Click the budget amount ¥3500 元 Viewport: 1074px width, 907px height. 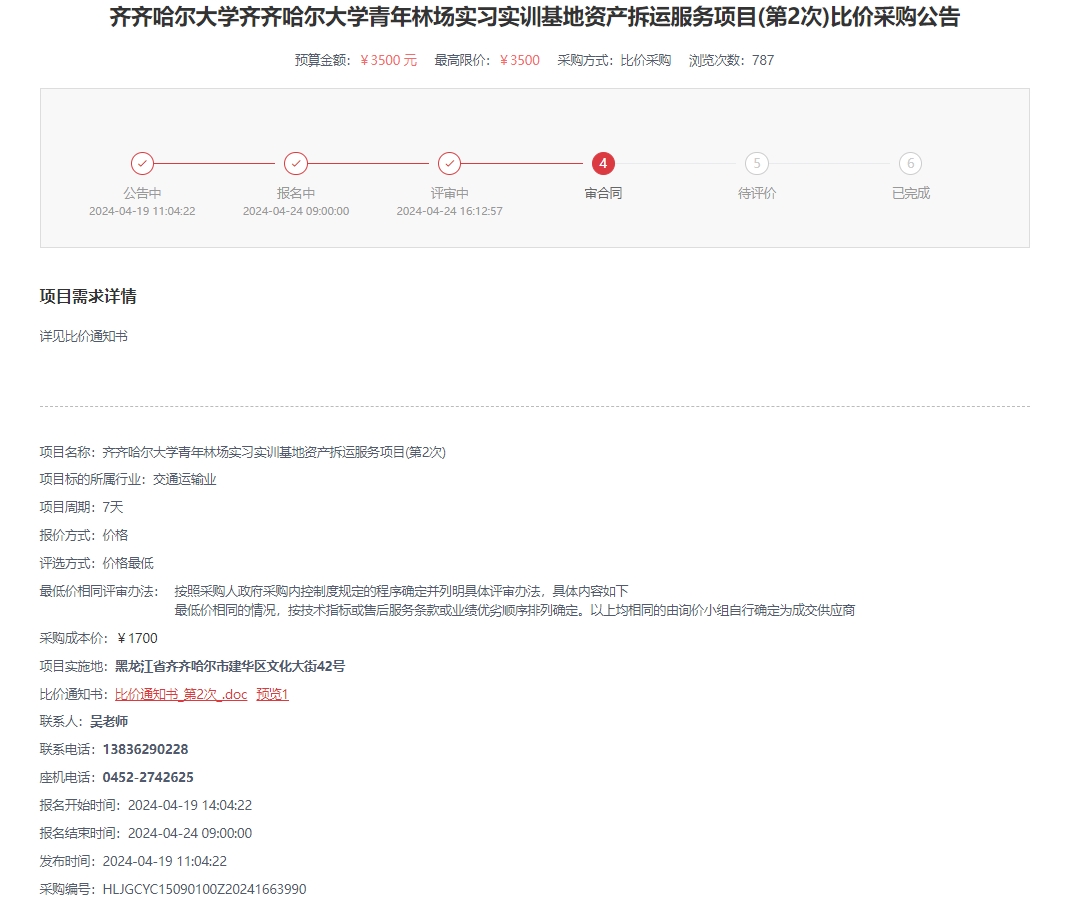click(388, 60)
